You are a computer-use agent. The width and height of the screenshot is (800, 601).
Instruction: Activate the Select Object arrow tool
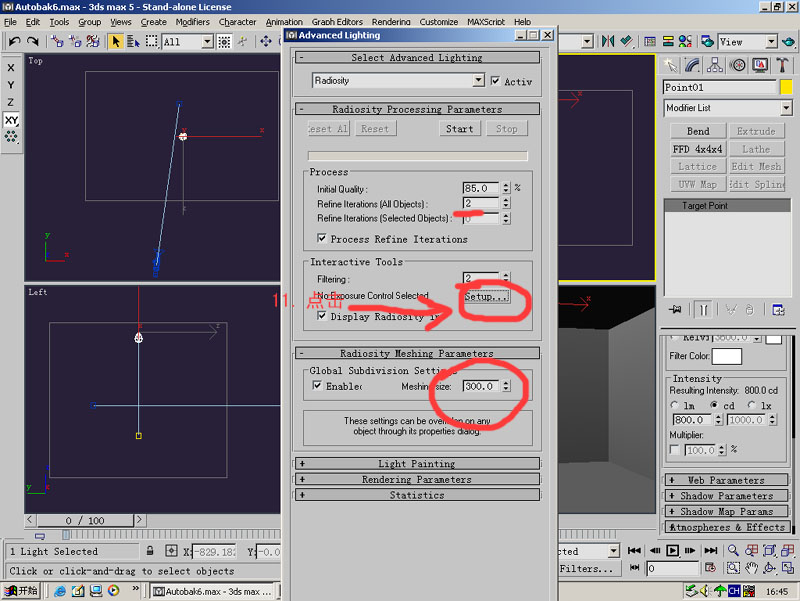(x=116, y=41)
